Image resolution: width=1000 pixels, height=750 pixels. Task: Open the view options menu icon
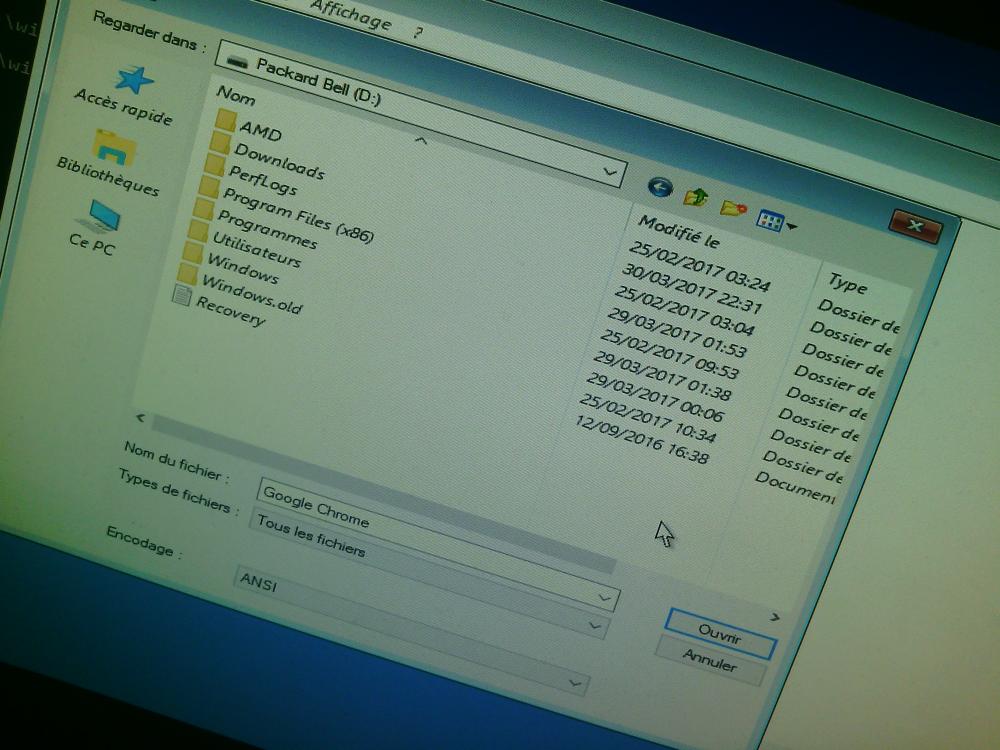point(775,222)
